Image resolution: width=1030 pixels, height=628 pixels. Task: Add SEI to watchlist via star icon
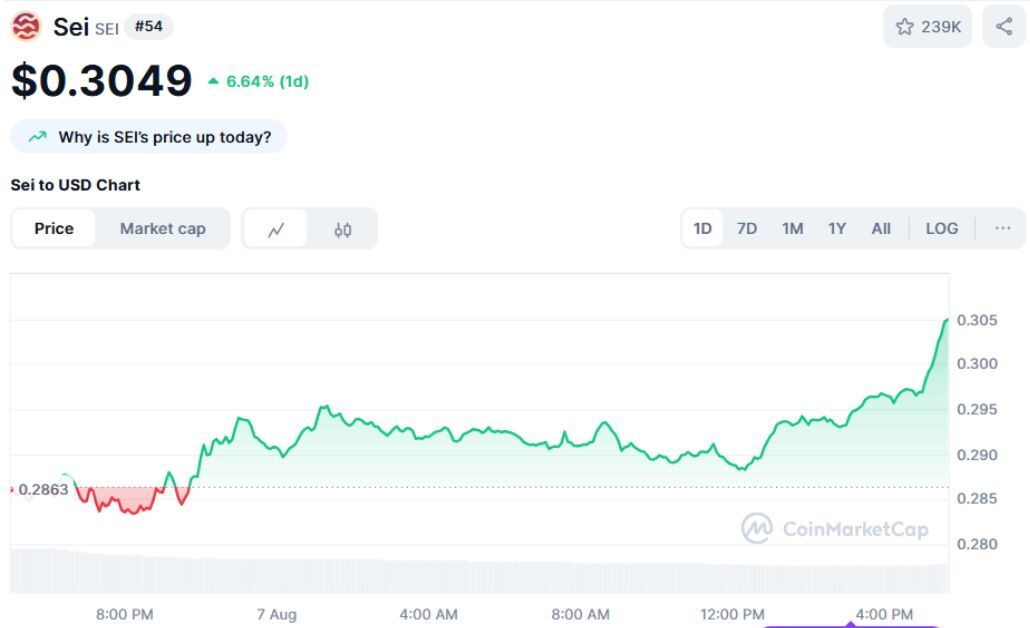(x=903, y=26)
